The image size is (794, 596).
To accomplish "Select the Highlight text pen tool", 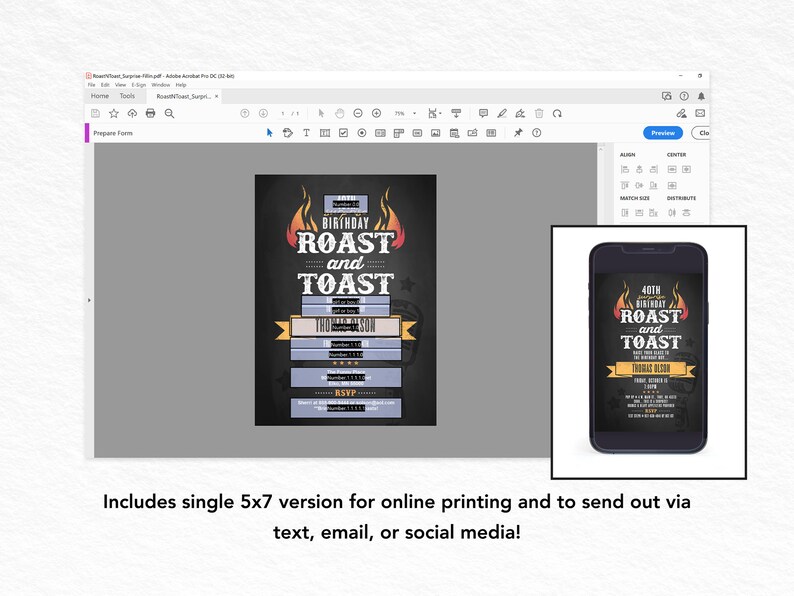I will coord(502,113).
